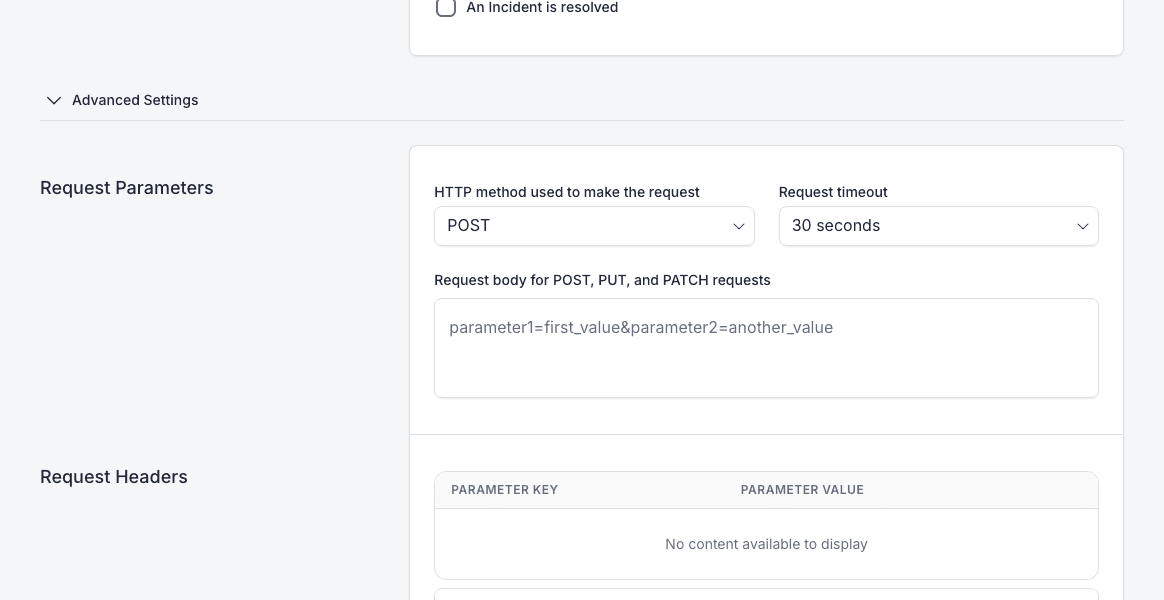Click the Request Headers section heading

[x=114, y=477]
